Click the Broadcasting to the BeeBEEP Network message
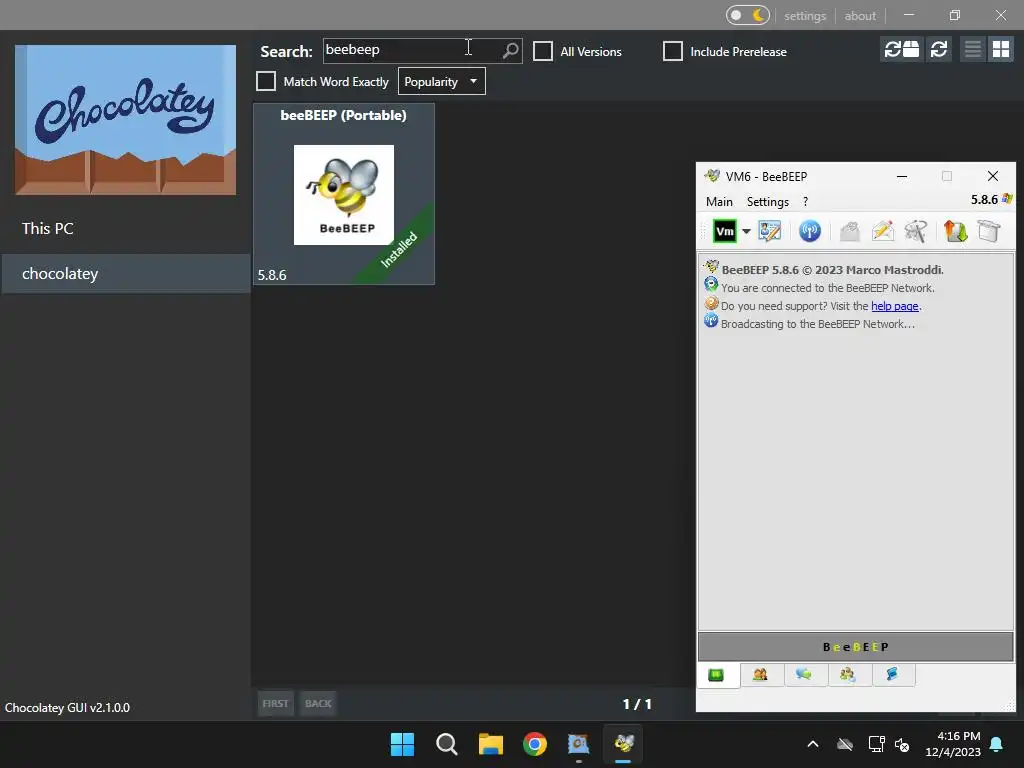1024x768 pixels. point(818,324)
